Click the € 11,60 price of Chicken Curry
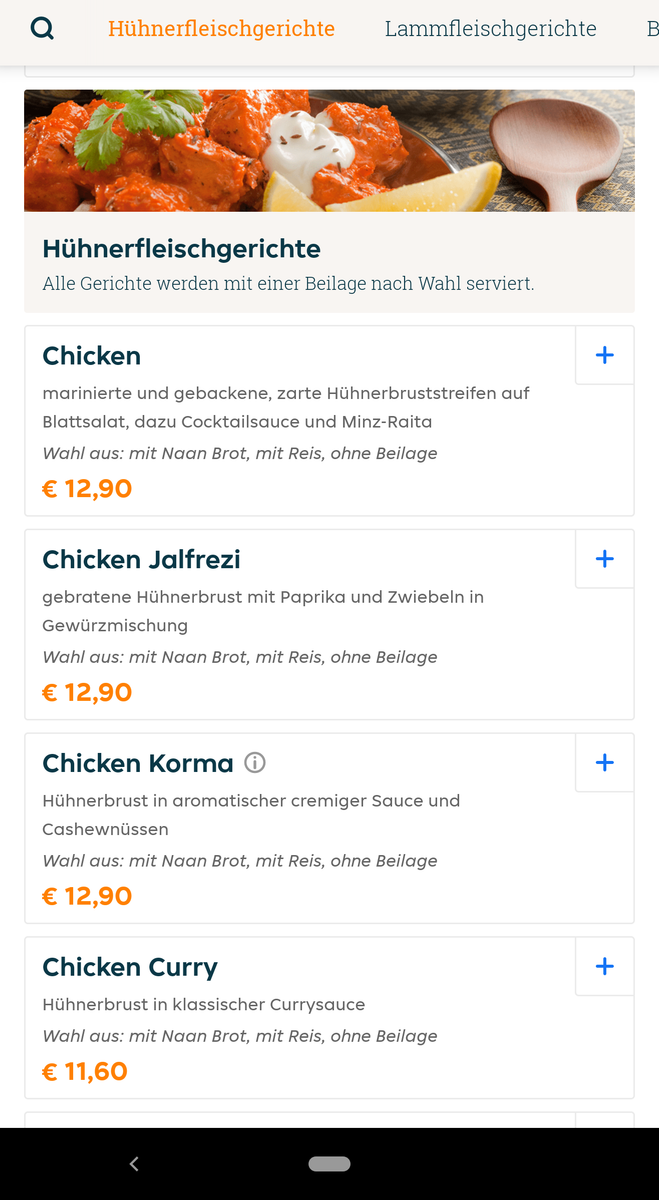This screenshot has height=1200, width=659. point(85,1072)
